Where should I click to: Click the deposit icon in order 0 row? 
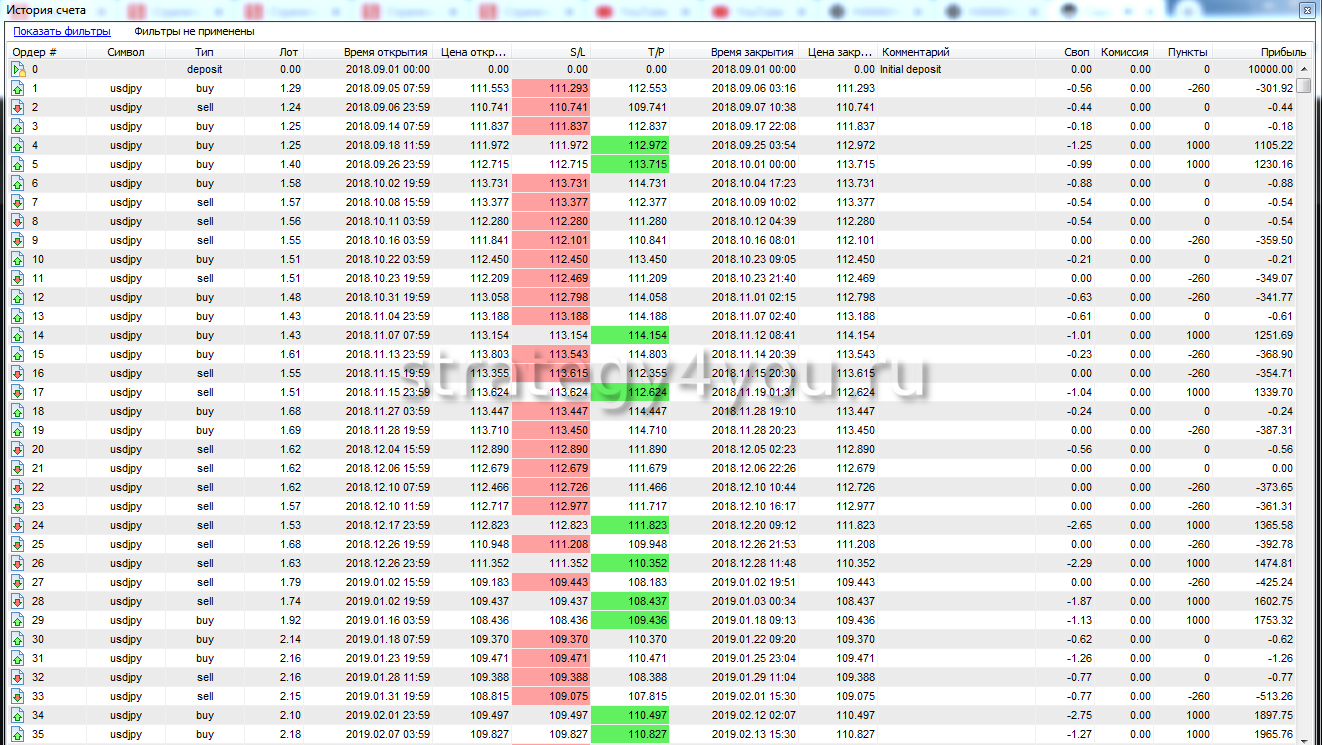pyautogui.click(x=18, y=70)
